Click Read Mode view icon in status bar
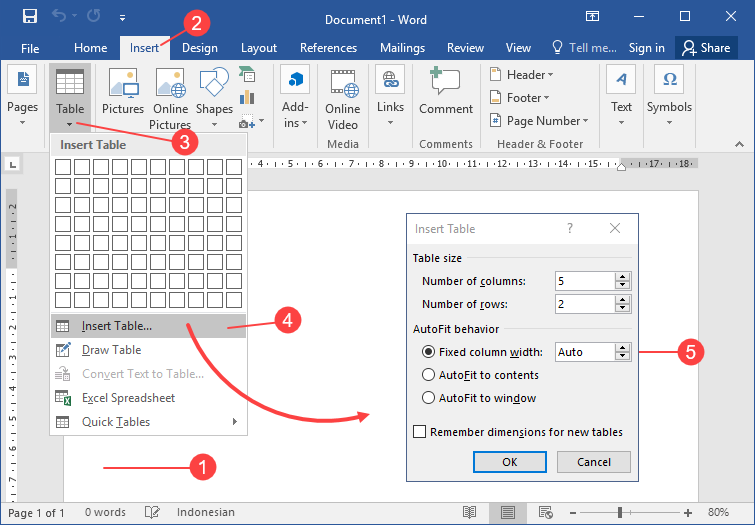The height and width of the screenshot is (525, 755). coord(469,512)
